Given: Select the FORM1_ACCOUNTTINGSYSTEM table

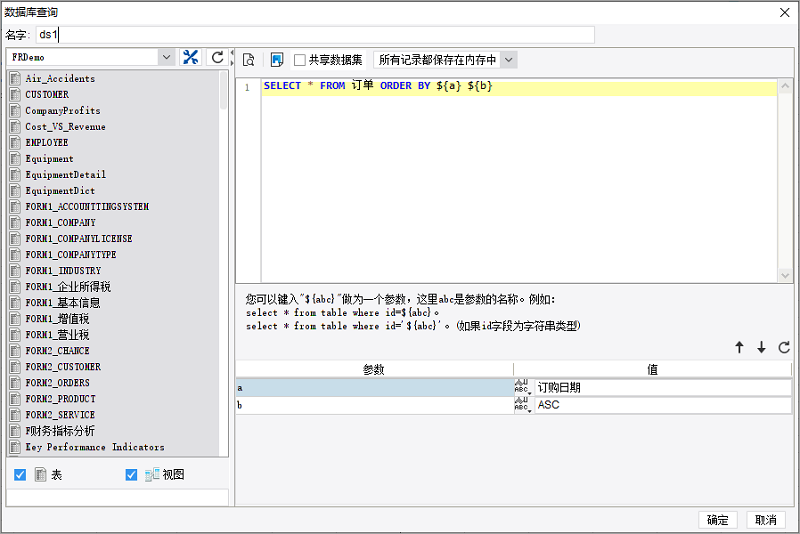Looking at the screenshot, I should click(x=87, y=207).
